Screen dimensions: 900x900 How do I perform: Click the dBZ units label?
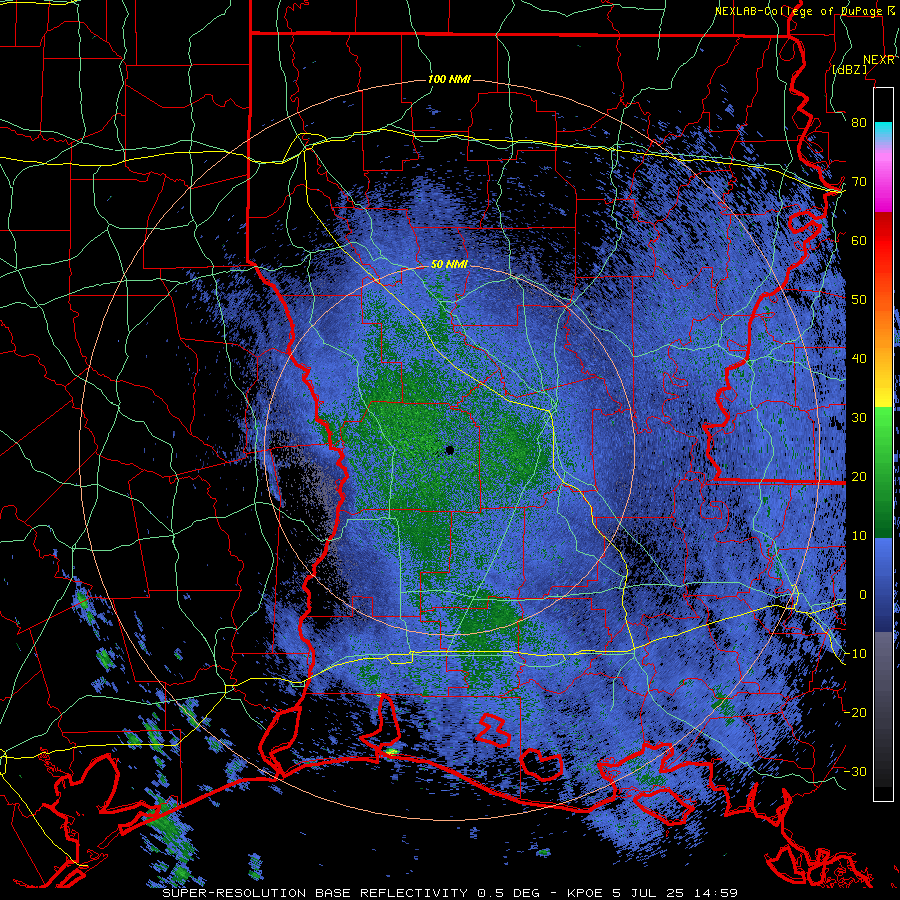(849, 69)
